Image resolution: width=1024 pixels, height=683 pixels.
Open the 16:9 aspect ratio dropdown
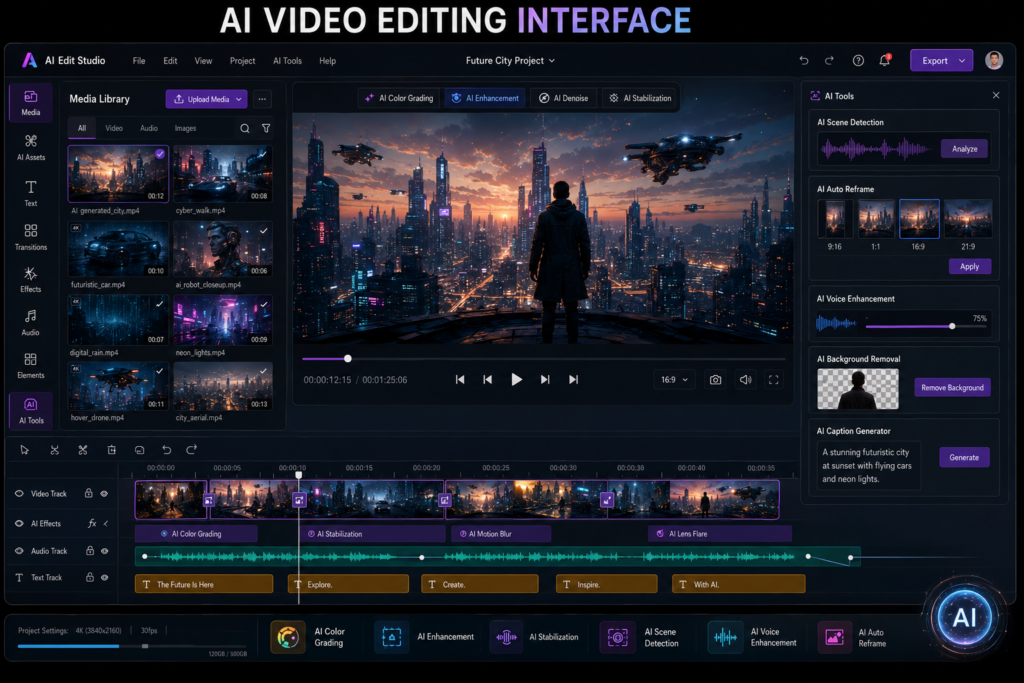pyautogui.click(x=675, y=379)
